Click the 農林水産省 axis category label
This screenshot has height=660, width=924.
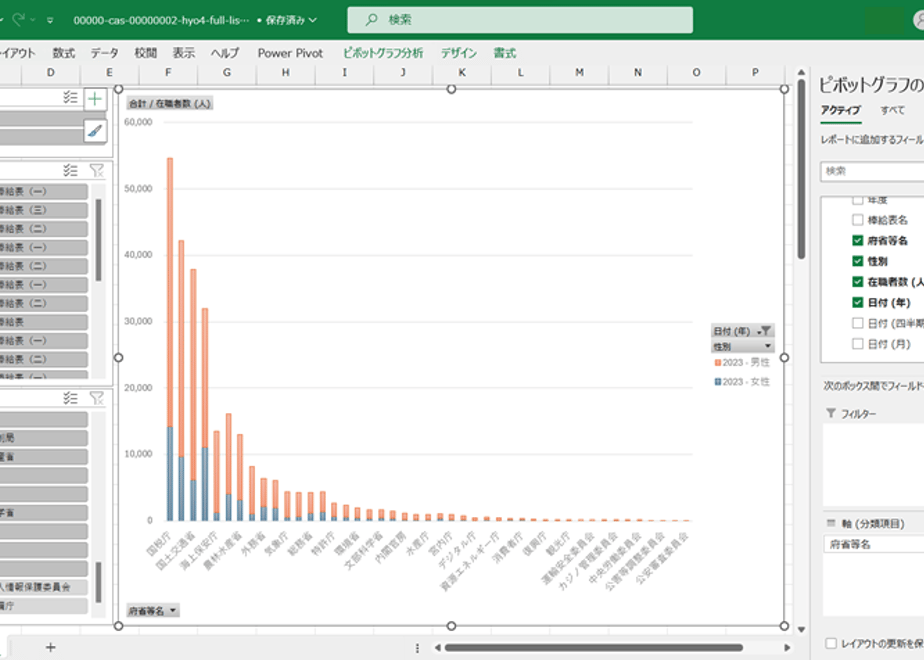coord(222,552)
